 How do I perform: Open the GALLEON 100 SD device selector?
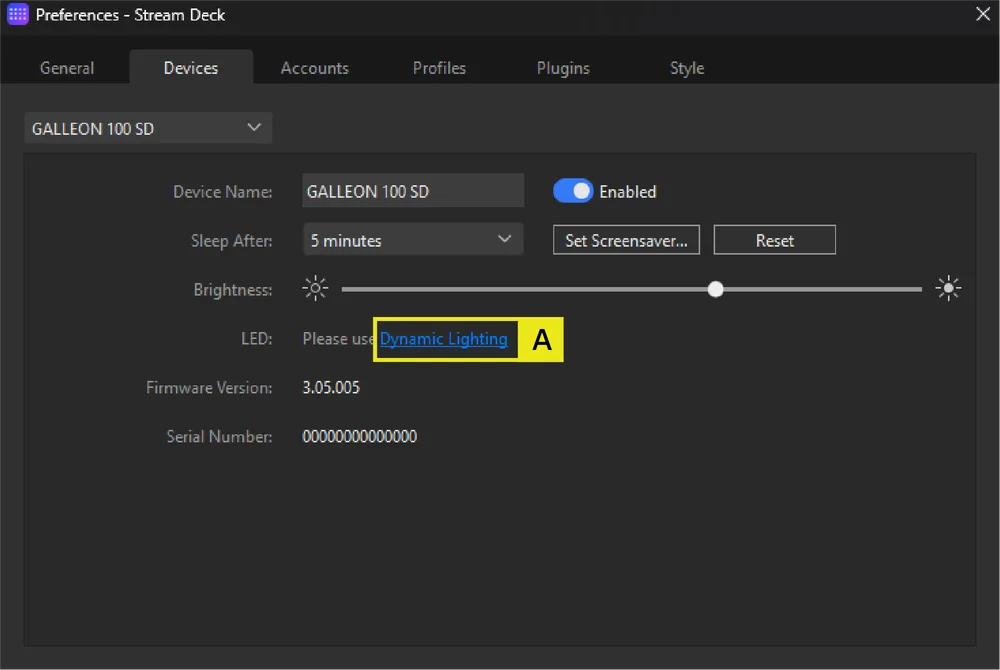pos(148,128)
